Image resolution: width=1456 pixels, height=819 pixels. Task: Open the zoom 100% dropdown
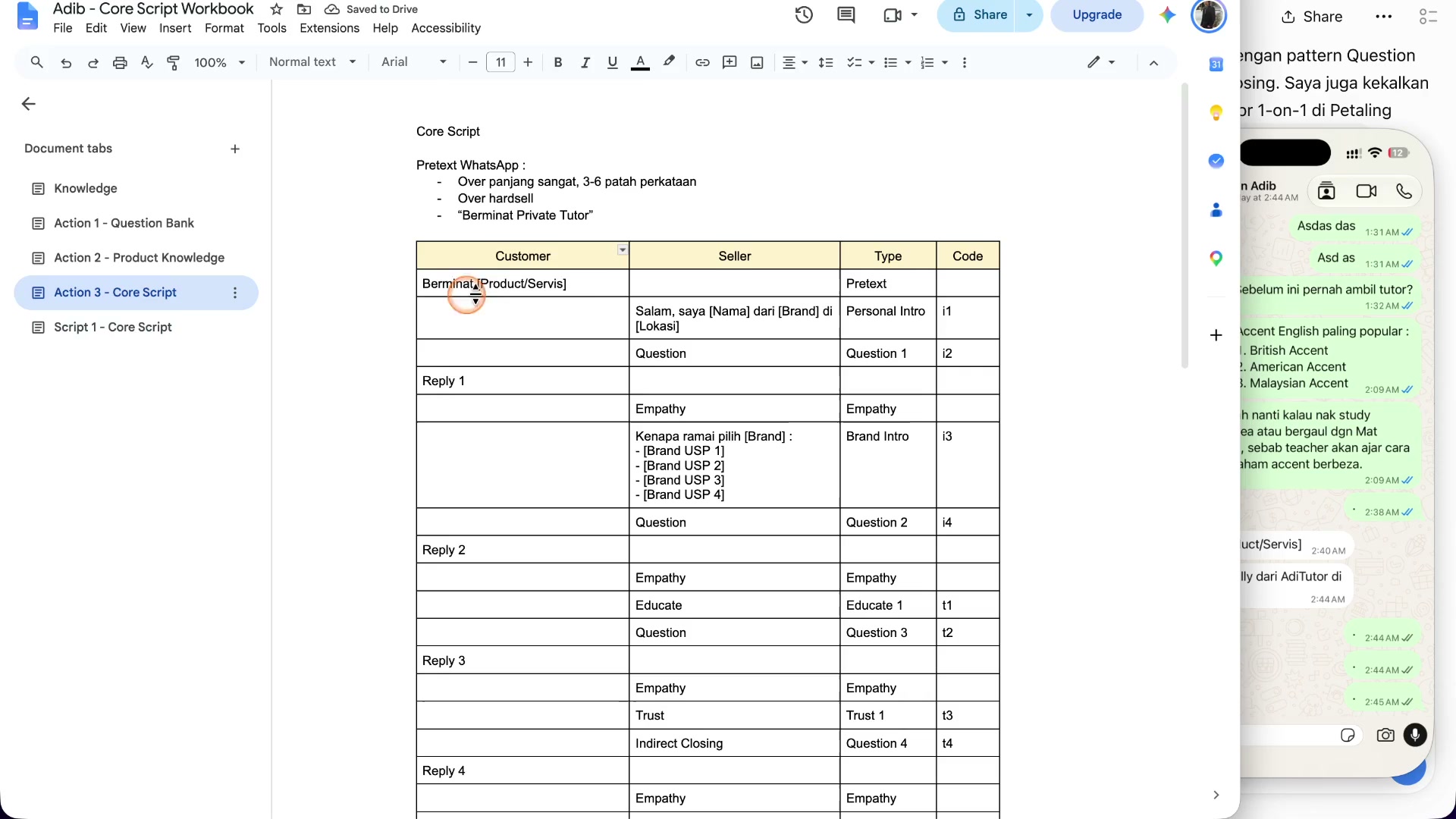point(219,63)
